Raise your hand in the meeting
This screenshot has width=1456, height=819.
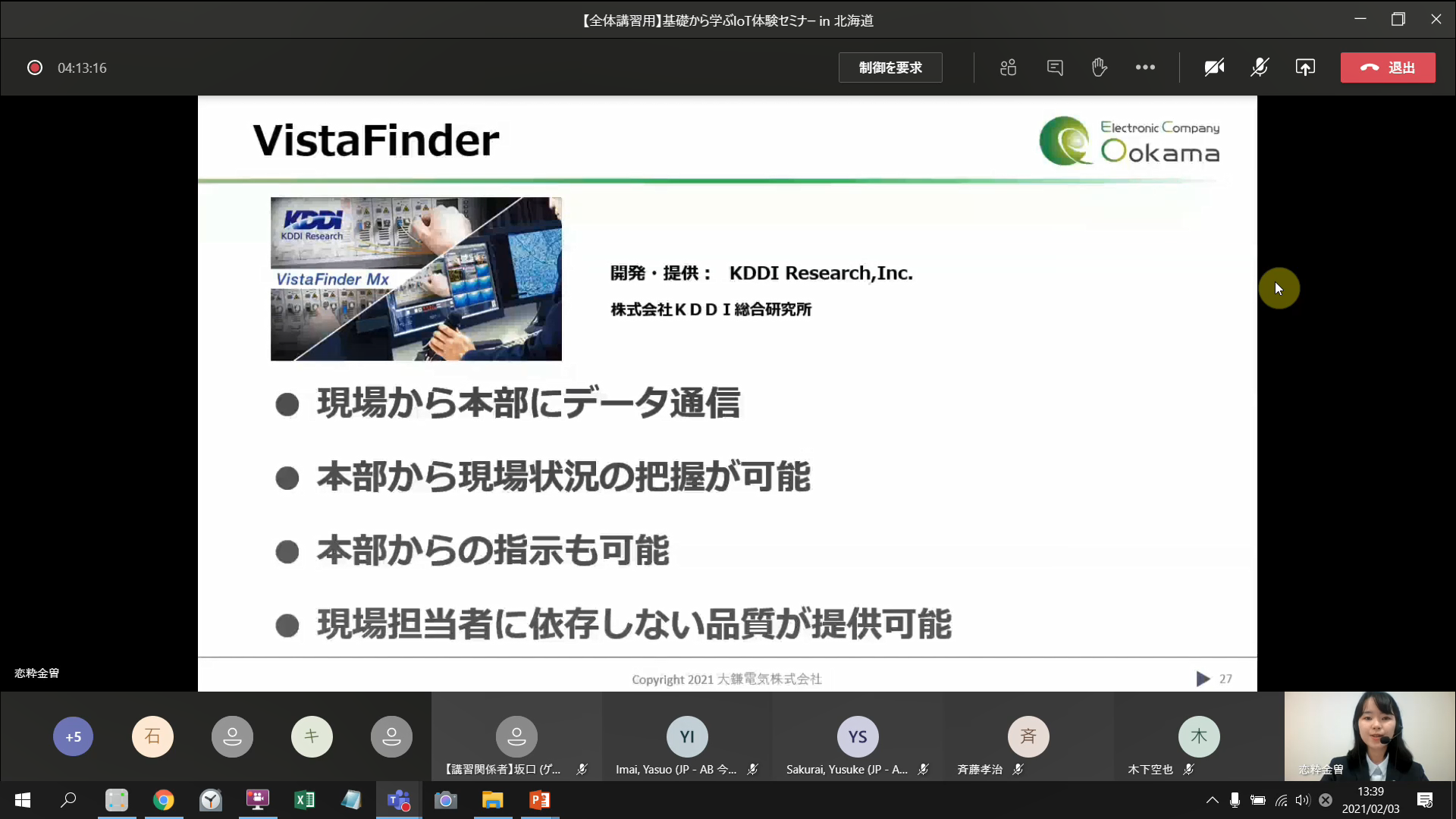click(x=1099, y=67)
